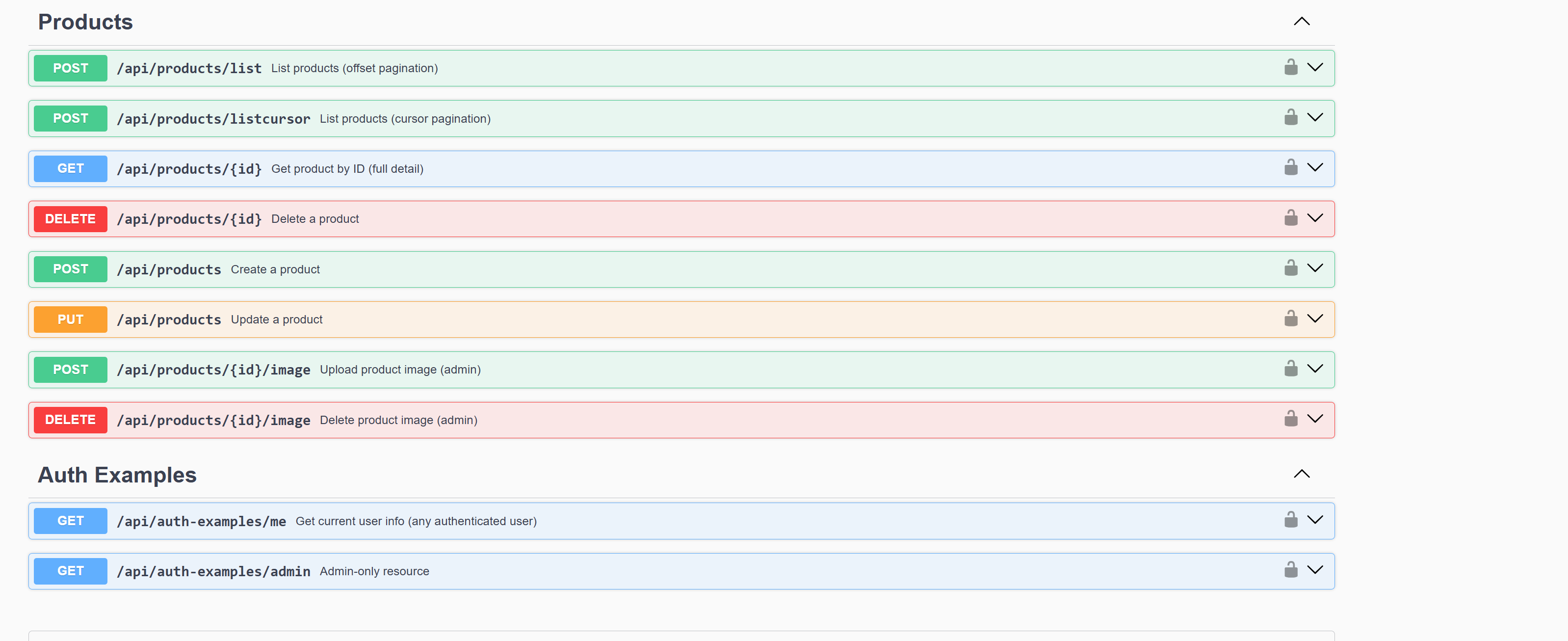Click authorization lock on GET /api/products/{id}

(x=1290, y=167)
